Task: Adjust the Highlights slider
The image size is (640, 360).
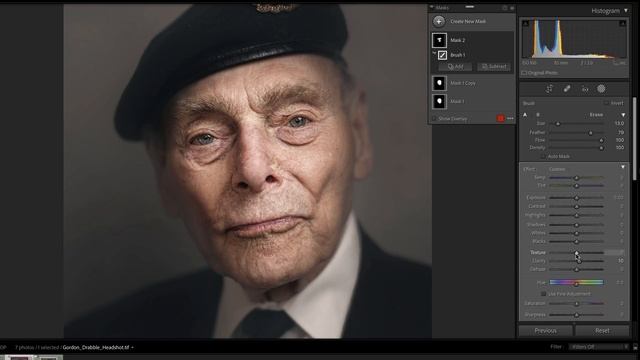Action: (x=576, y=215)
